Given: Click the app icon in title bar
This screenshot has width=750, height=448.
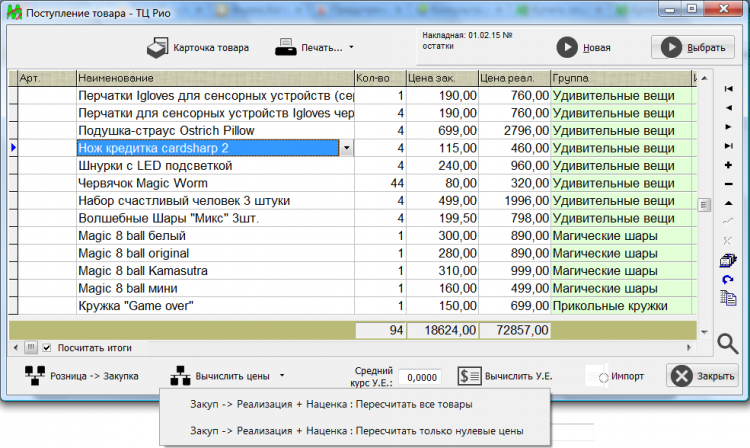Looking at the screenshot, I should (14, 12).
